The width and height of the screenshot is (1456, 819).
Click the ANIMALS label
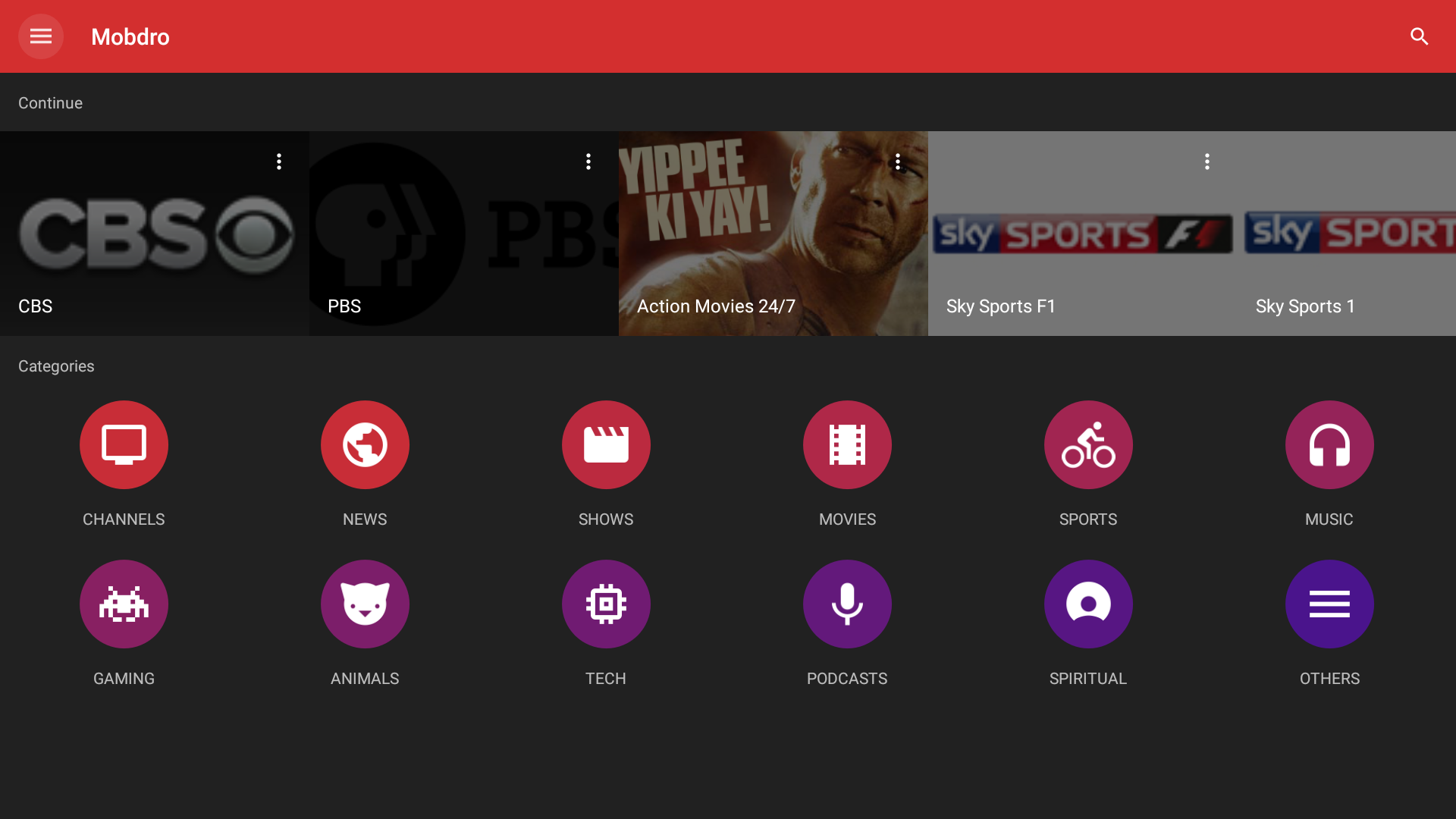click(x=365, y=679)
